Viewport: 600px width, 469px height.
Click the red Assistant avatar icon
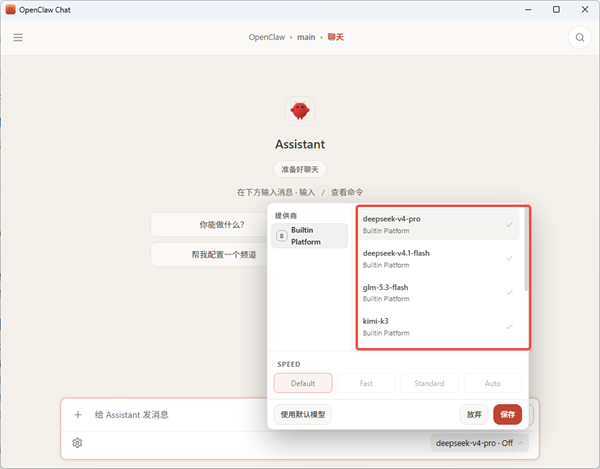pos(300,111)
